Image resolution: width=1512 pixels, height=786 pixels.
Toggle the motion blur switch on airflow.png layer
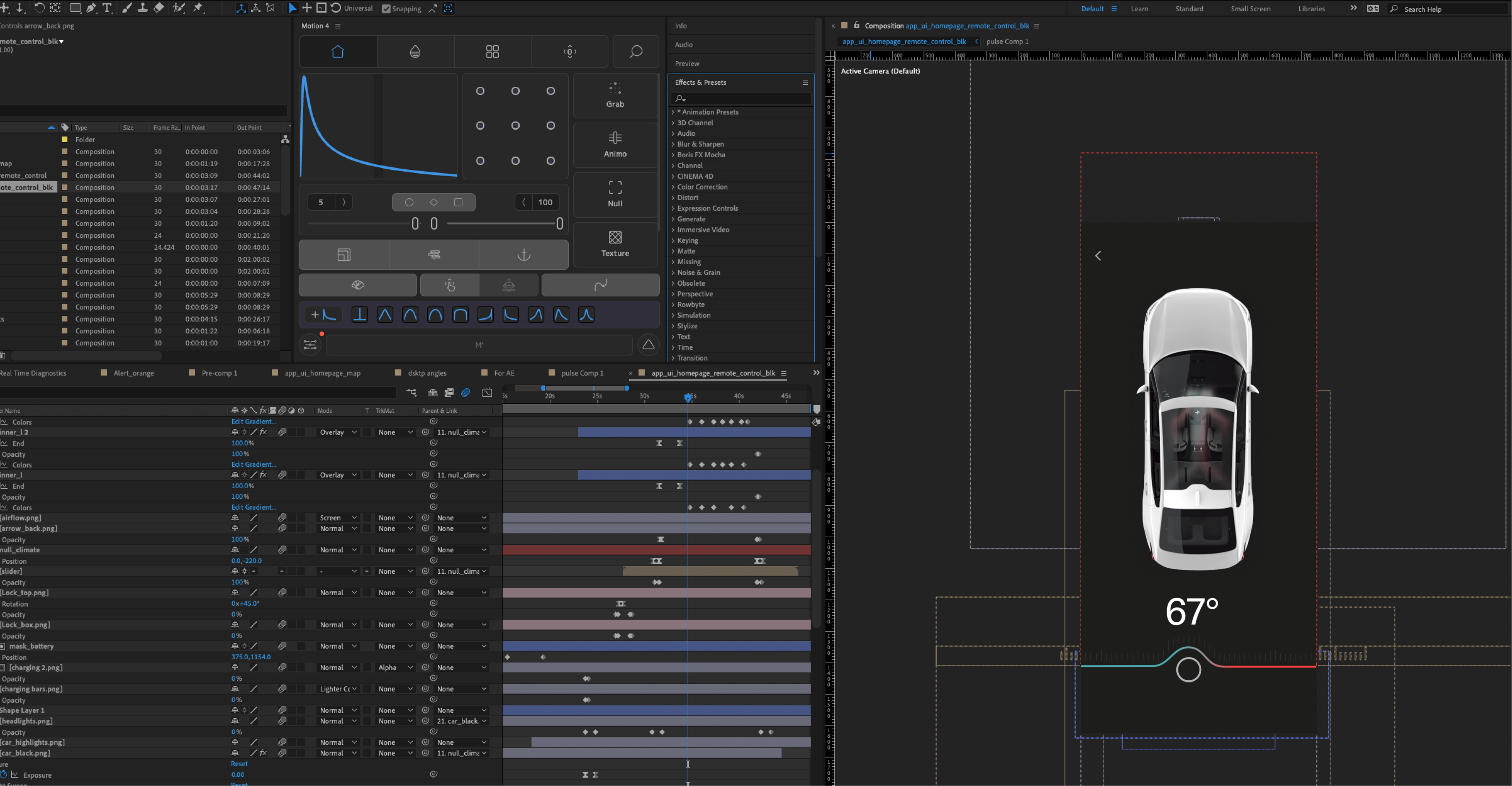282,518
